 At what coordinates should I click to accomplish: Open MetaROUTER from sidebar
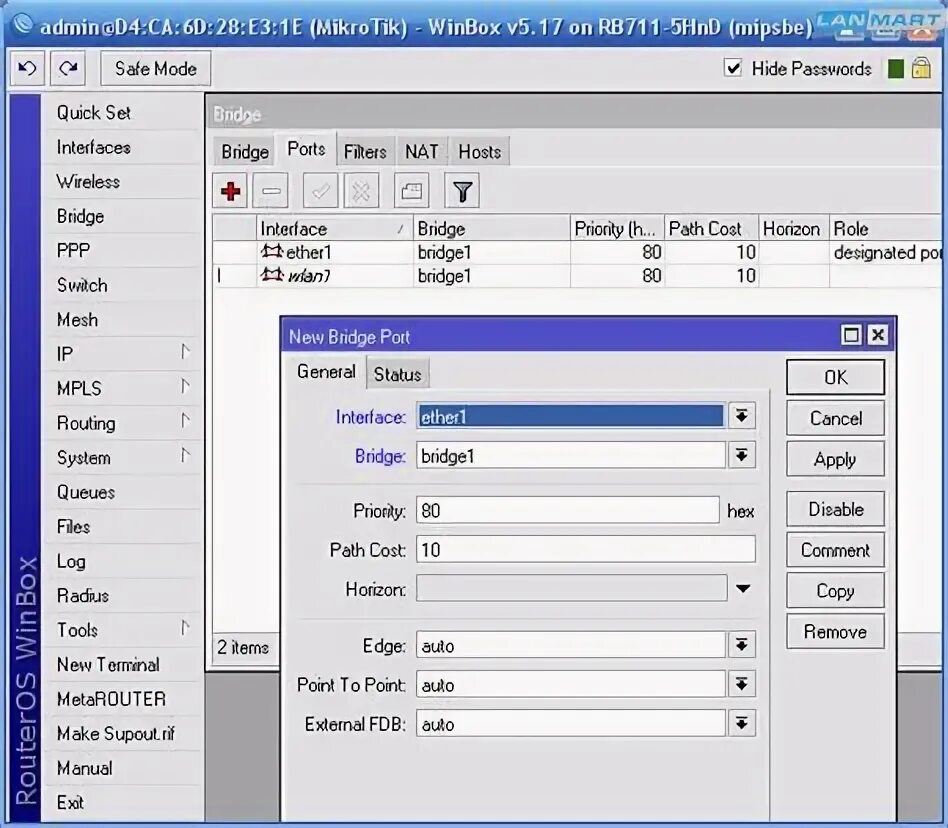point(111,699)
